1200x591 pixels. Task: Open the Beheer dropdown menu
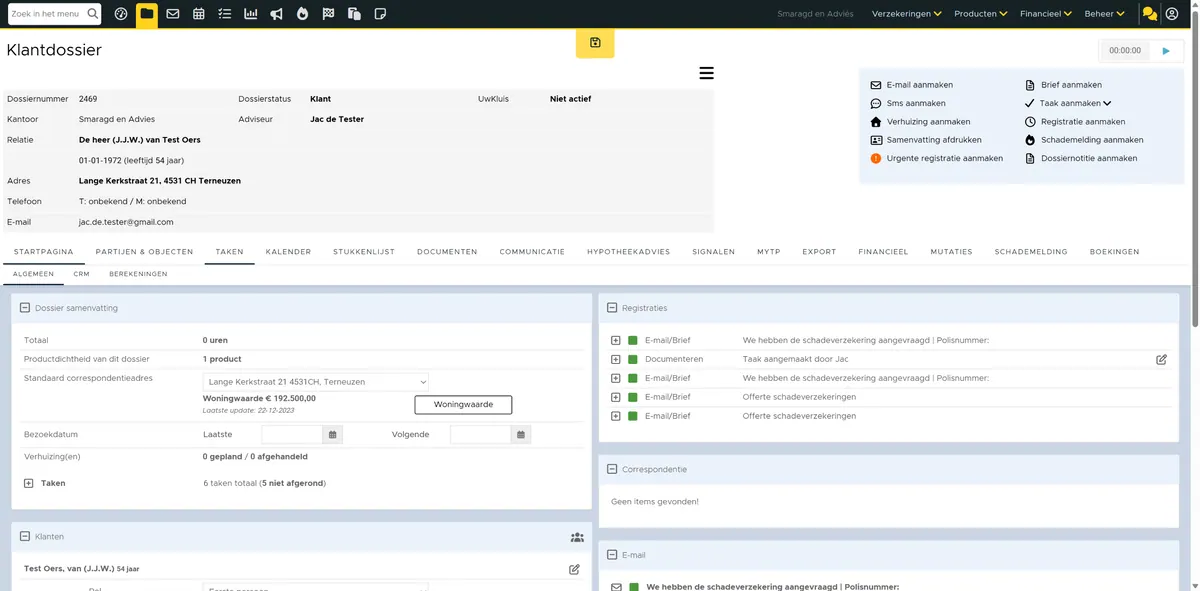coord(1105,14)
